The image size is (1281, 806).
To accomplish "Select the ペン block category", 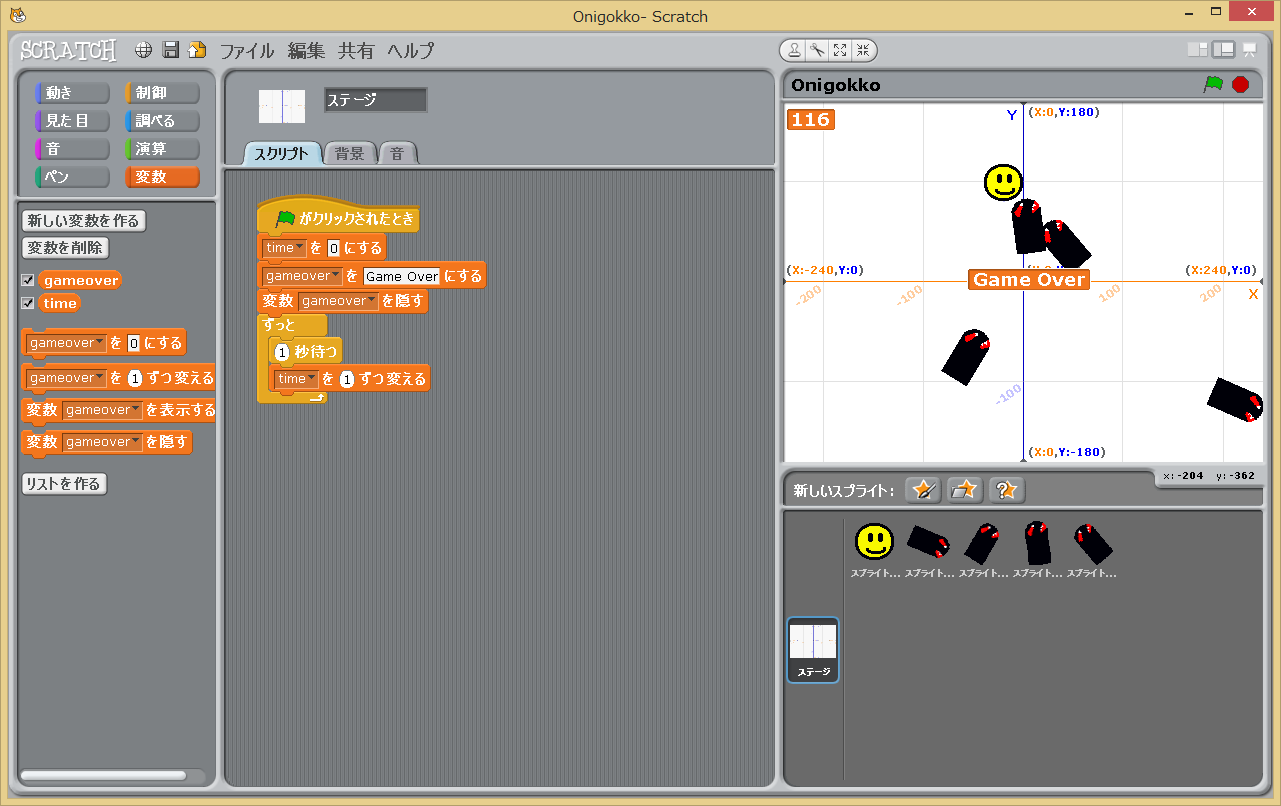I will point(72,177).
